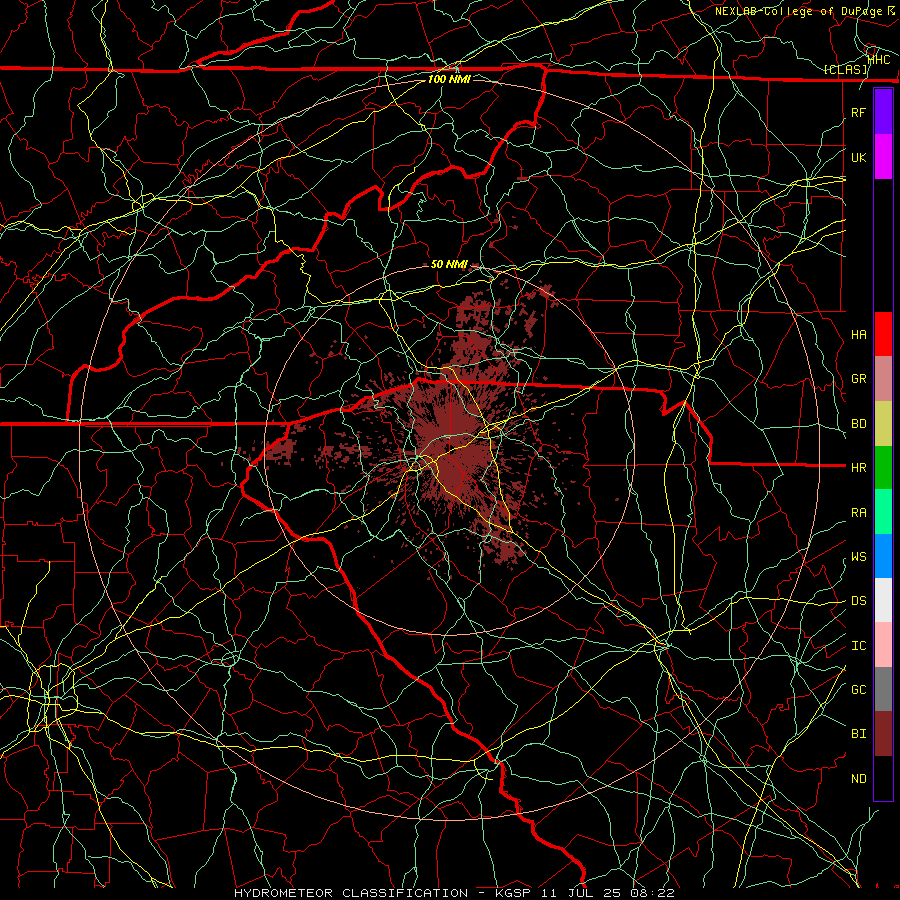The image size is (900, 900).
Task: Click the BI legend label
Action: [859, 734]
